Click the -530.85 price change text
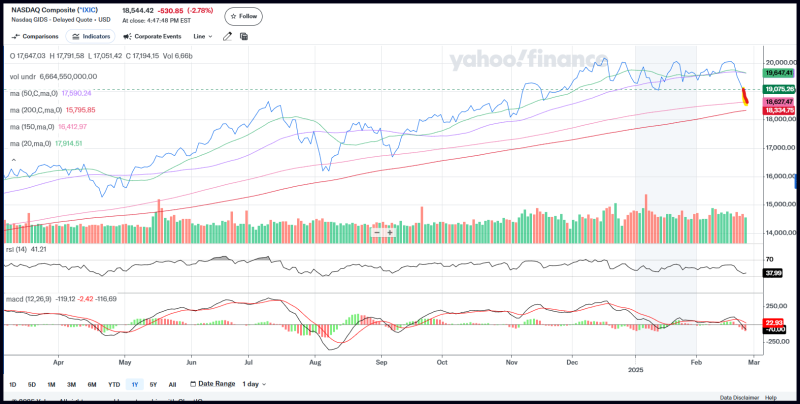800x404 pixels. (x=169, y=10)
